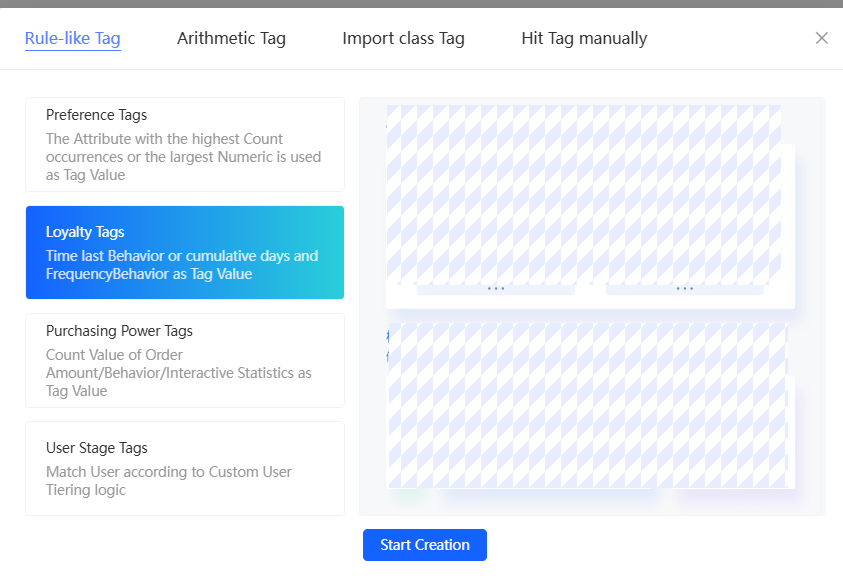This screenshot has width=843, height=584.
Task: Choose the User Stage Tags card
Action: coord(185,468)
